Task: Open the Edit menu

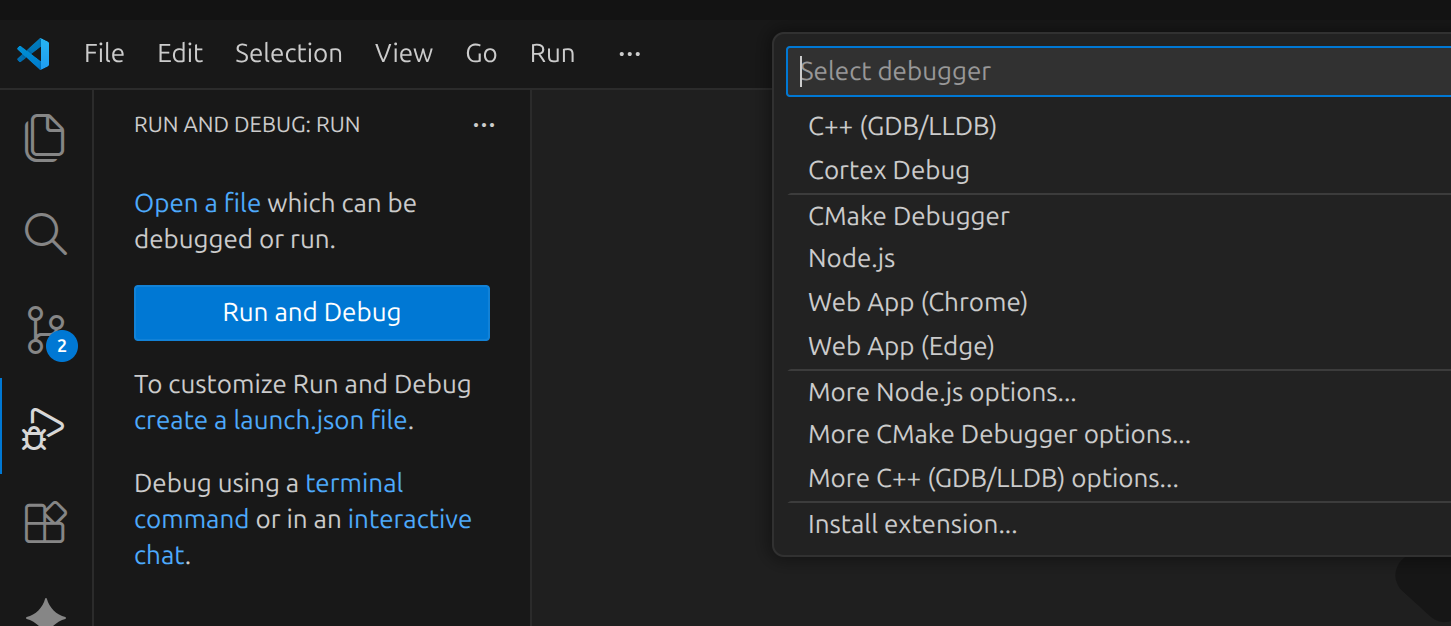Action: 180,53
